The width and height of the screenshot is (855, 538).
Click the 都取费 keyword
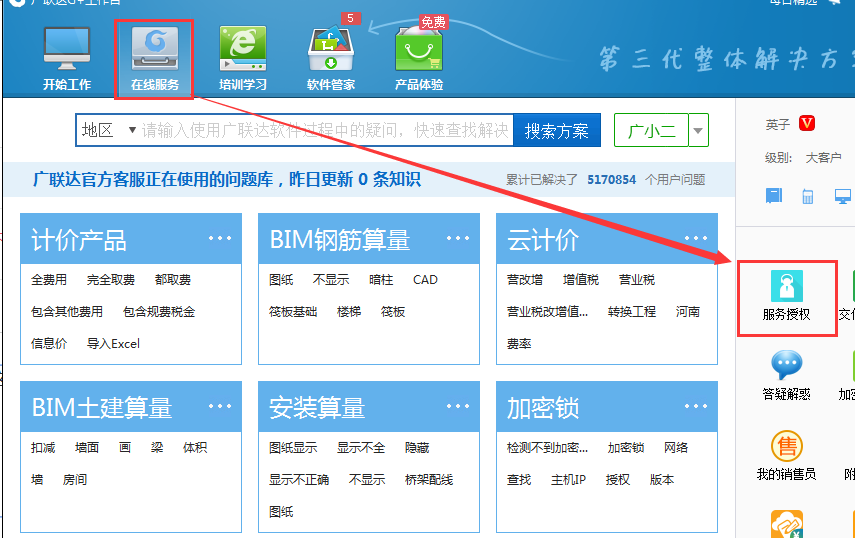click(173, 280)
